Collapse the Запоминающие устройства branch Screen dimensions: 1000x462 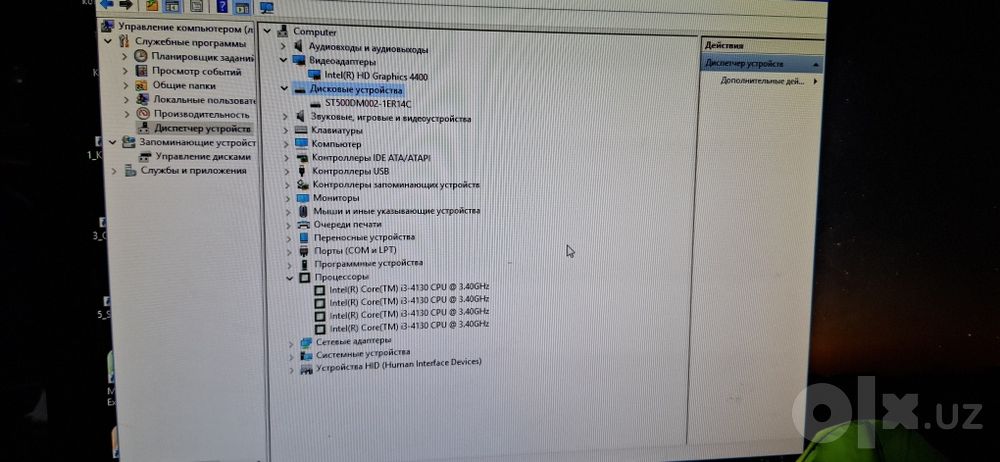114,142
